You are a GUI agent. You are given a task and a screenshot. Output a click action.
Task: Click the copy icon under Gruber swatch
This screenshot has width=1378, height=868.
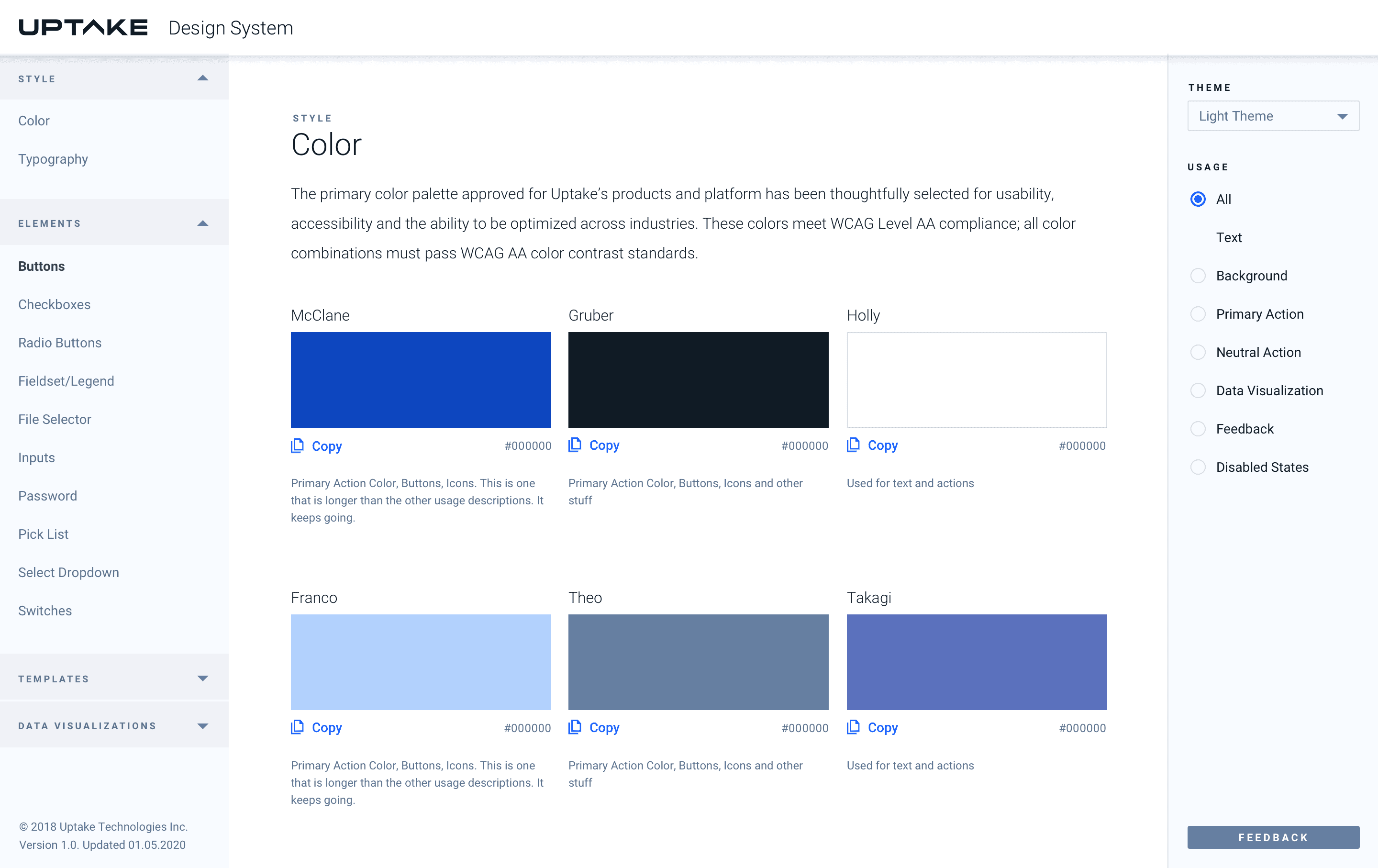[575, 445]
